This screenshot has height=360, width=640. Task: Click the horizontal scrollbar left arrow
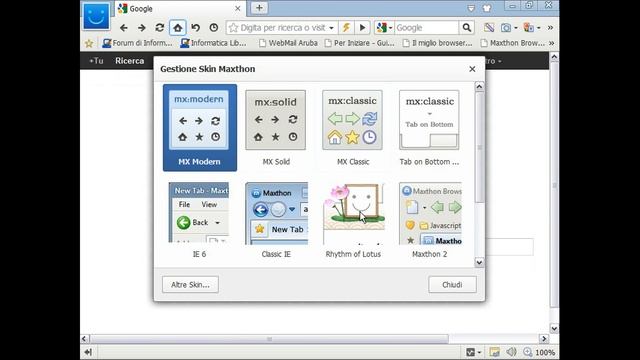click(x=84, y=338)
